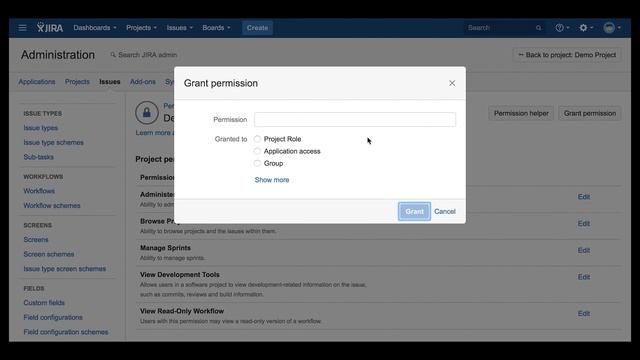The height and width of the screenshot is (360, 640).
Task: Open Issue types in sidebar
Action: click(x=41, y=128)
